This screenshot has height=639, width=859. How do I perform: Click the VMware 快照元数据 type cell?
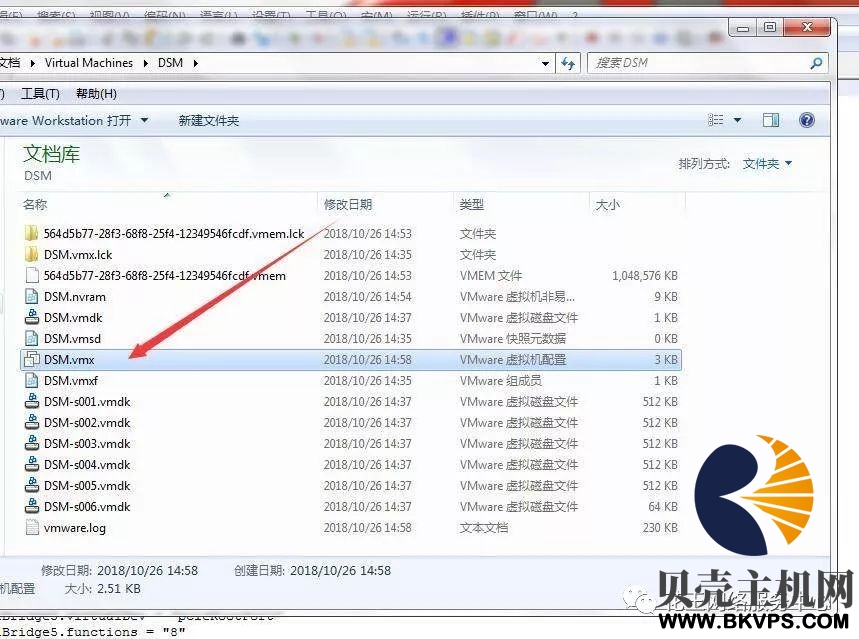click(x=513, y=339)
